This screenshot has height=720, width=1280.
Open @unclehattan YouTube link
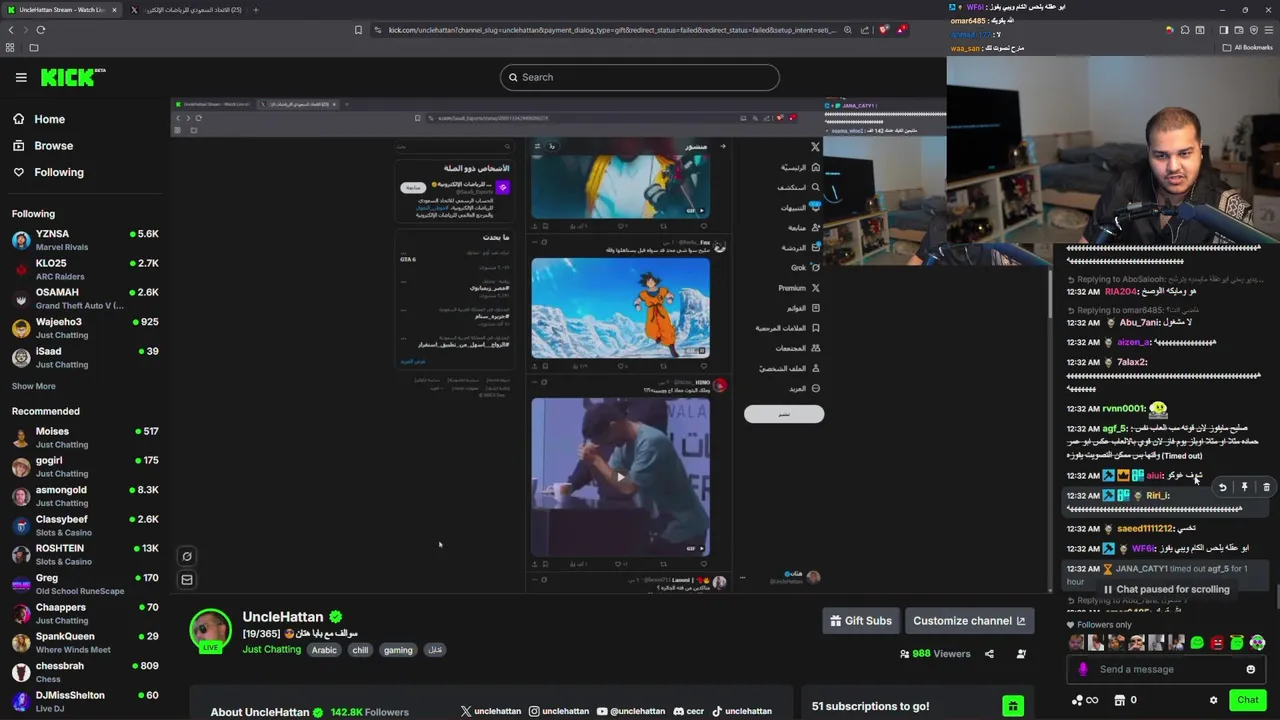[630, 711]
